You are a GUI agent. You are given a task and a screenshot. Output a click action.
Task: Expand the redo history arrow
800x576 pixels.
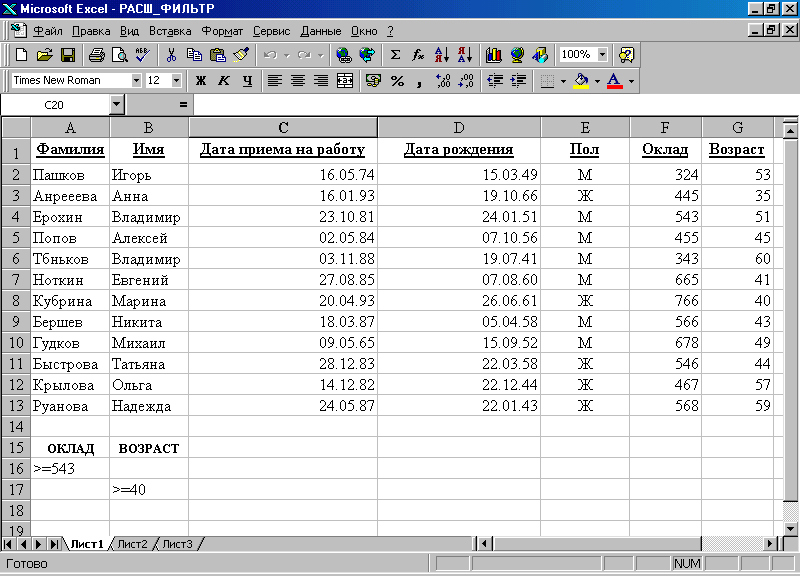click(320, 55)
